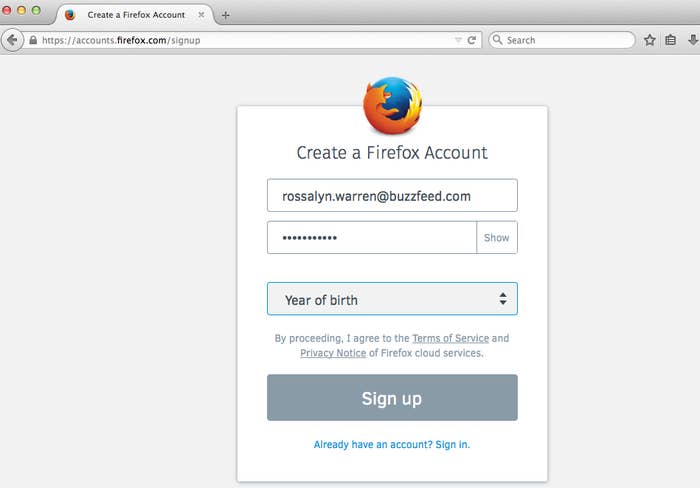
Task: Click the email address input field
Action: tap(392, 196)
